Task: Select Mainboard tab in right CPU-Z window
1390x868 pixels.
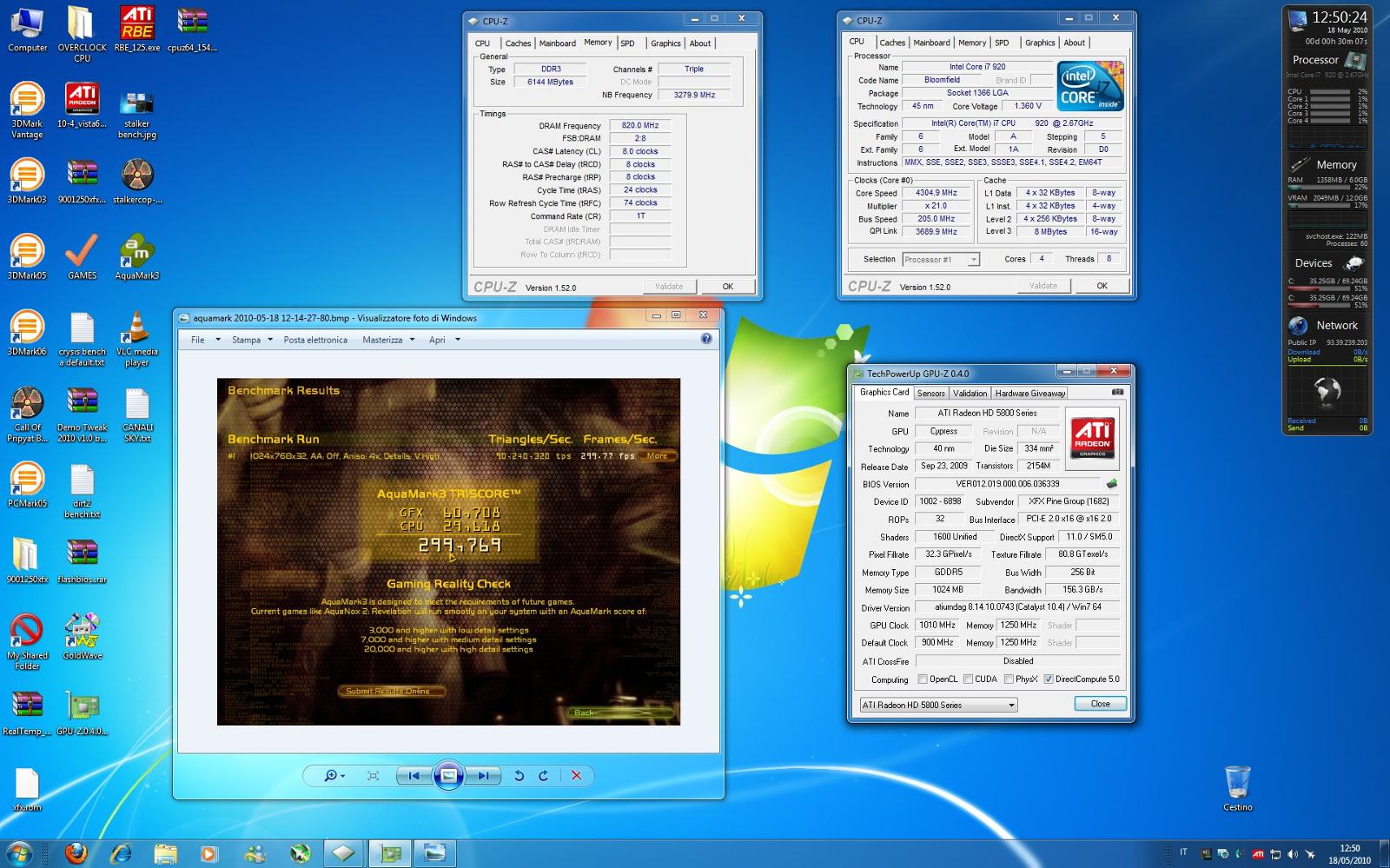Action: [x=931, y=43]
